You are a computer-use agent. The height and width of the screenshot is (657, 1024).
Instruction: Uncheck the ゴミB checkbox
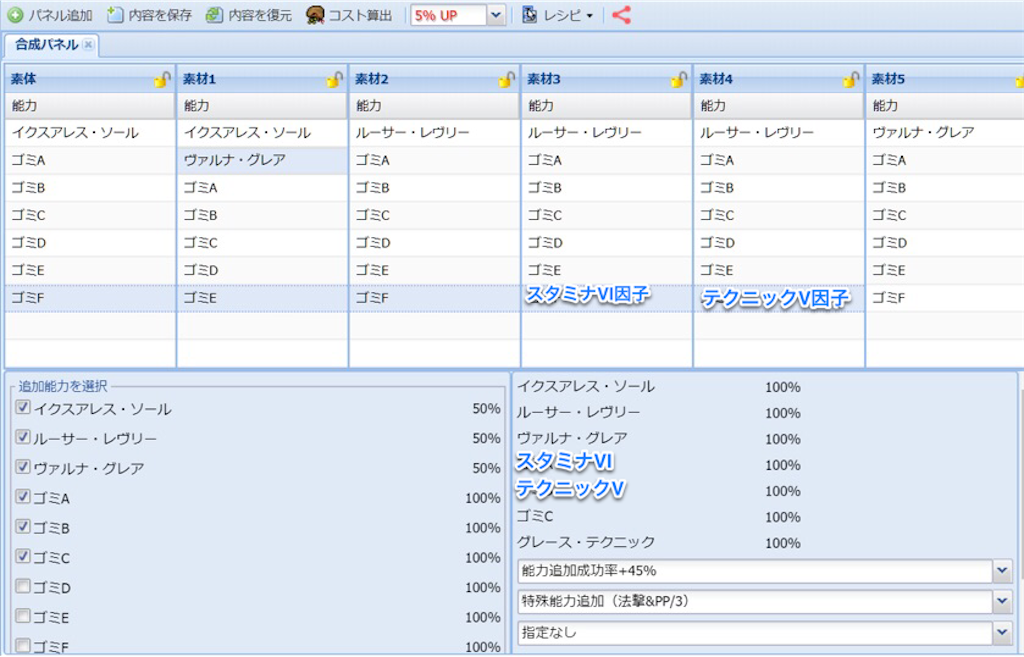pos(23,526)
